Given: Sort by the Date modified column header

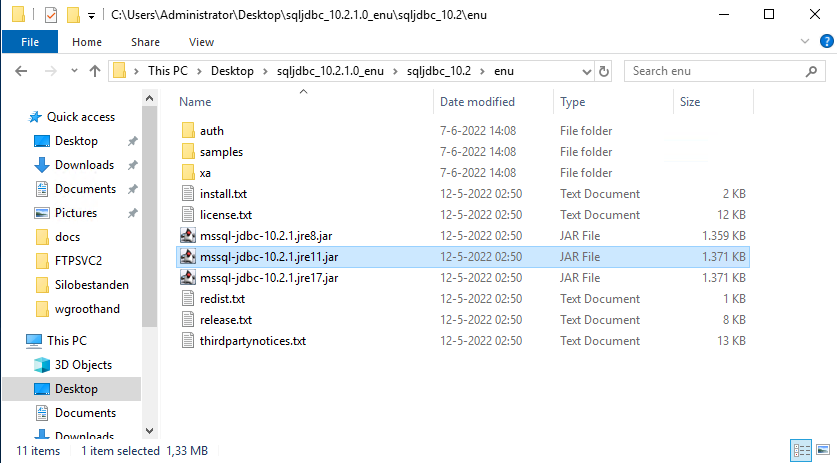Looking at the screenshot, I should click(x=477, y=102).
